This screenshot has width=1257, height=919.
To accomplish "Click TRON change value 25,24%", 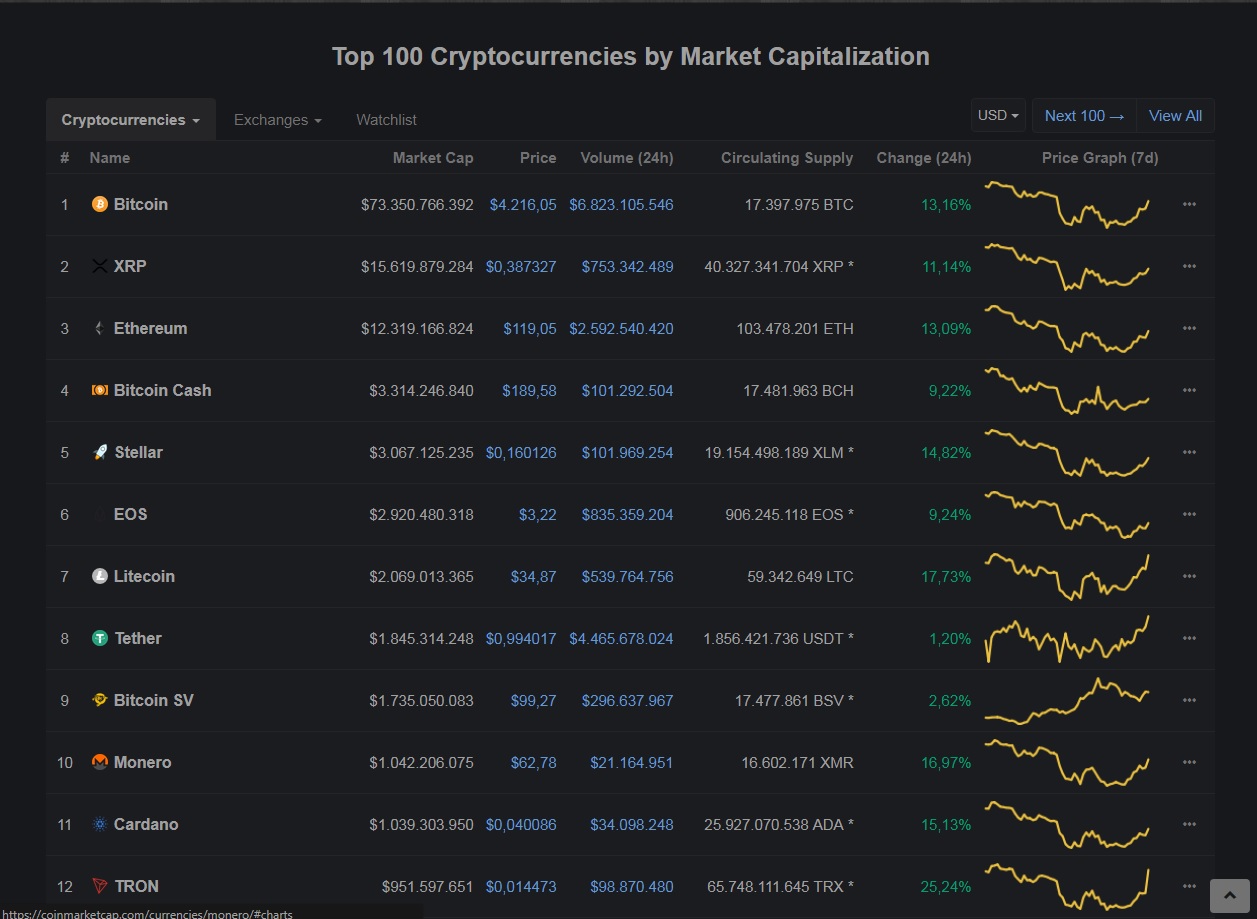I will coord(946,886).
